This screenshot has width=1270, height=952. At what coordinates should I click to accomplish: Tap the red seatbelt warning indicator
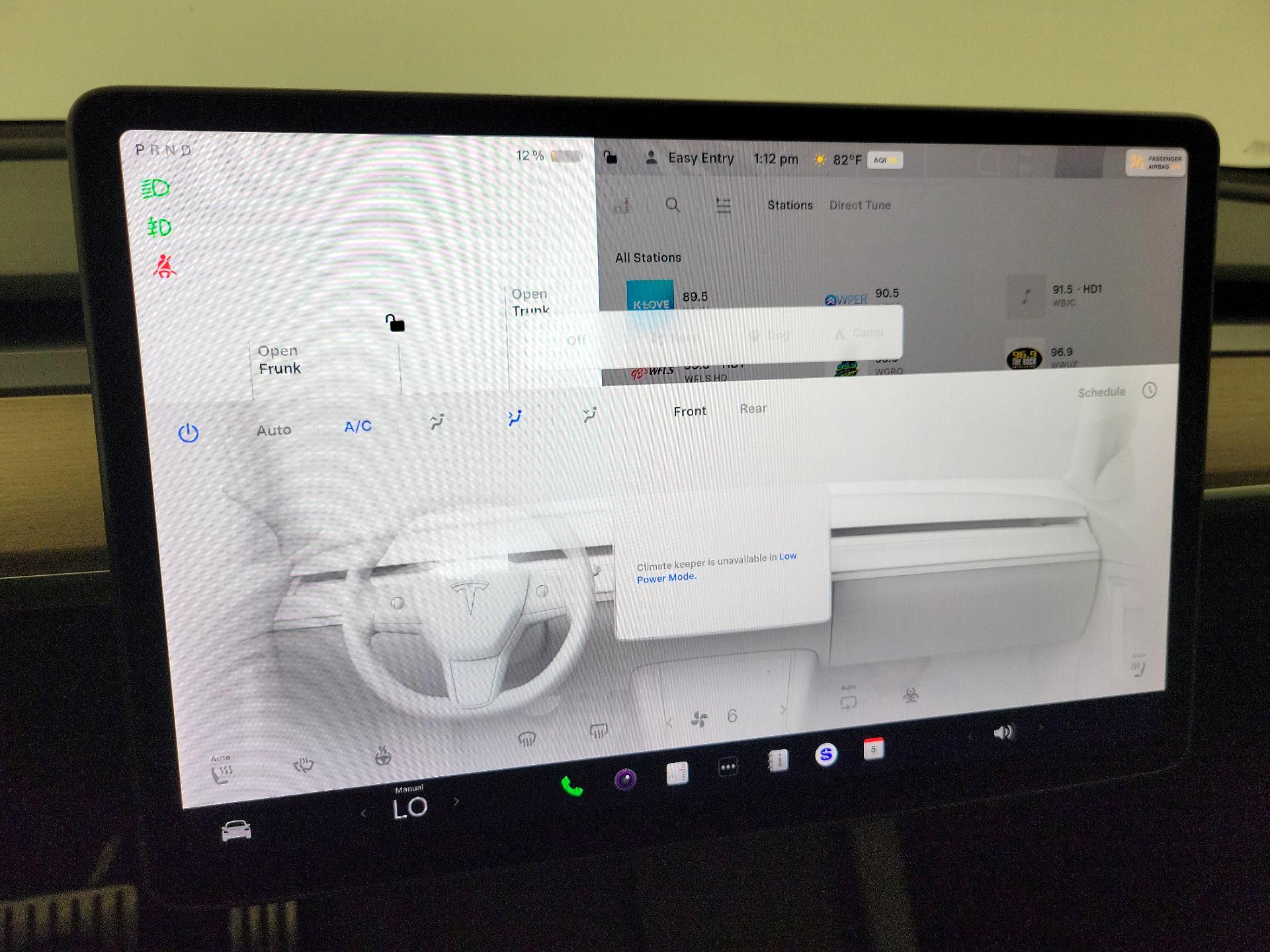[x=165, y=266]
